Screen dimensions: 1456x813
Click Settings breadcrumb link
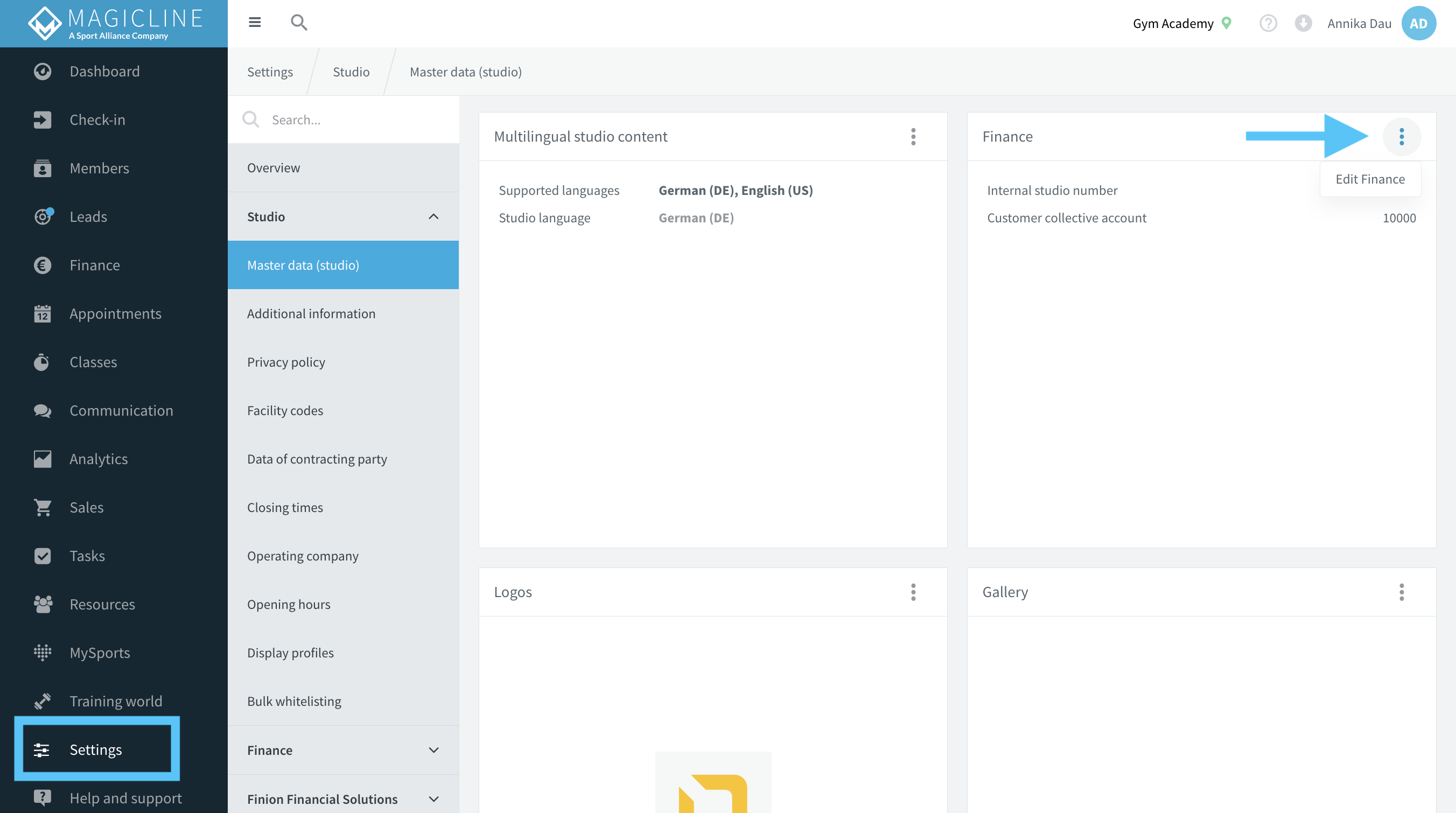tap(270, 72)
